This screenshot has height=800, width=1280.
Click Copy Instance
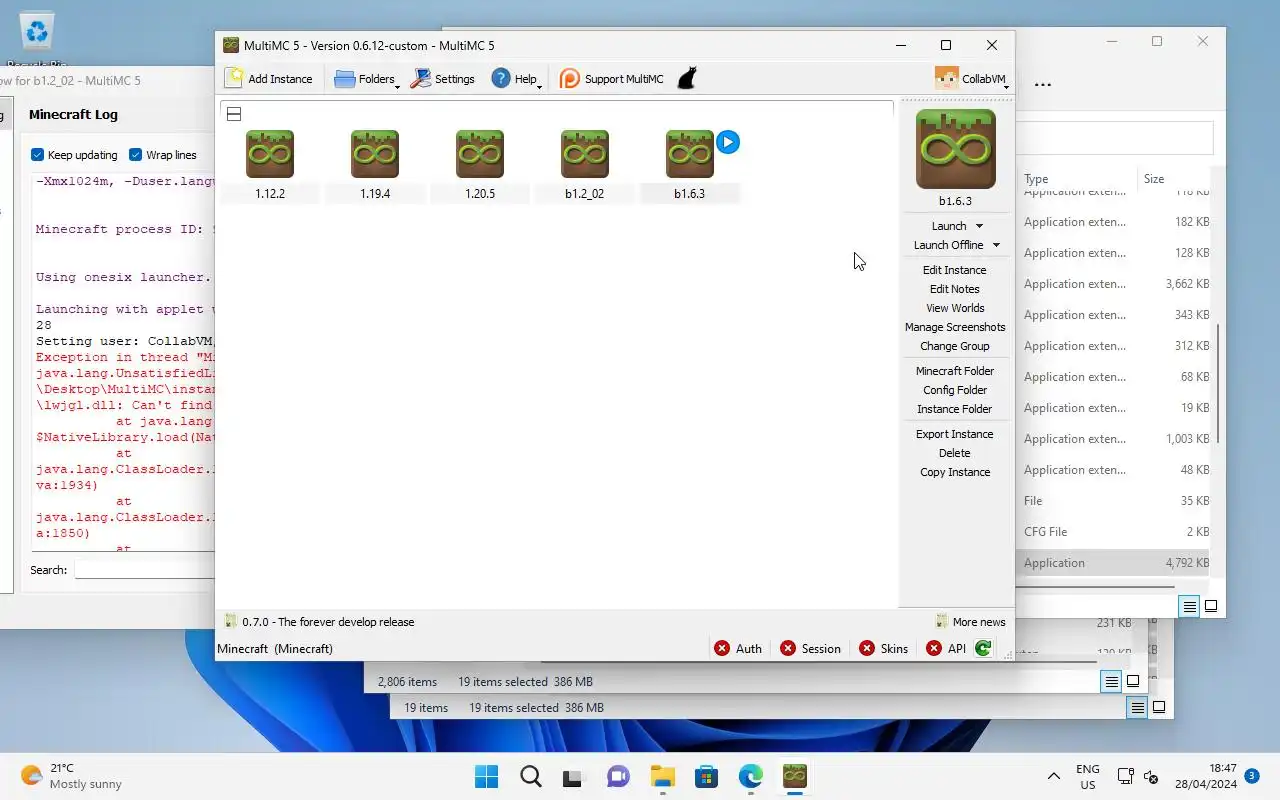coord(955,472)
